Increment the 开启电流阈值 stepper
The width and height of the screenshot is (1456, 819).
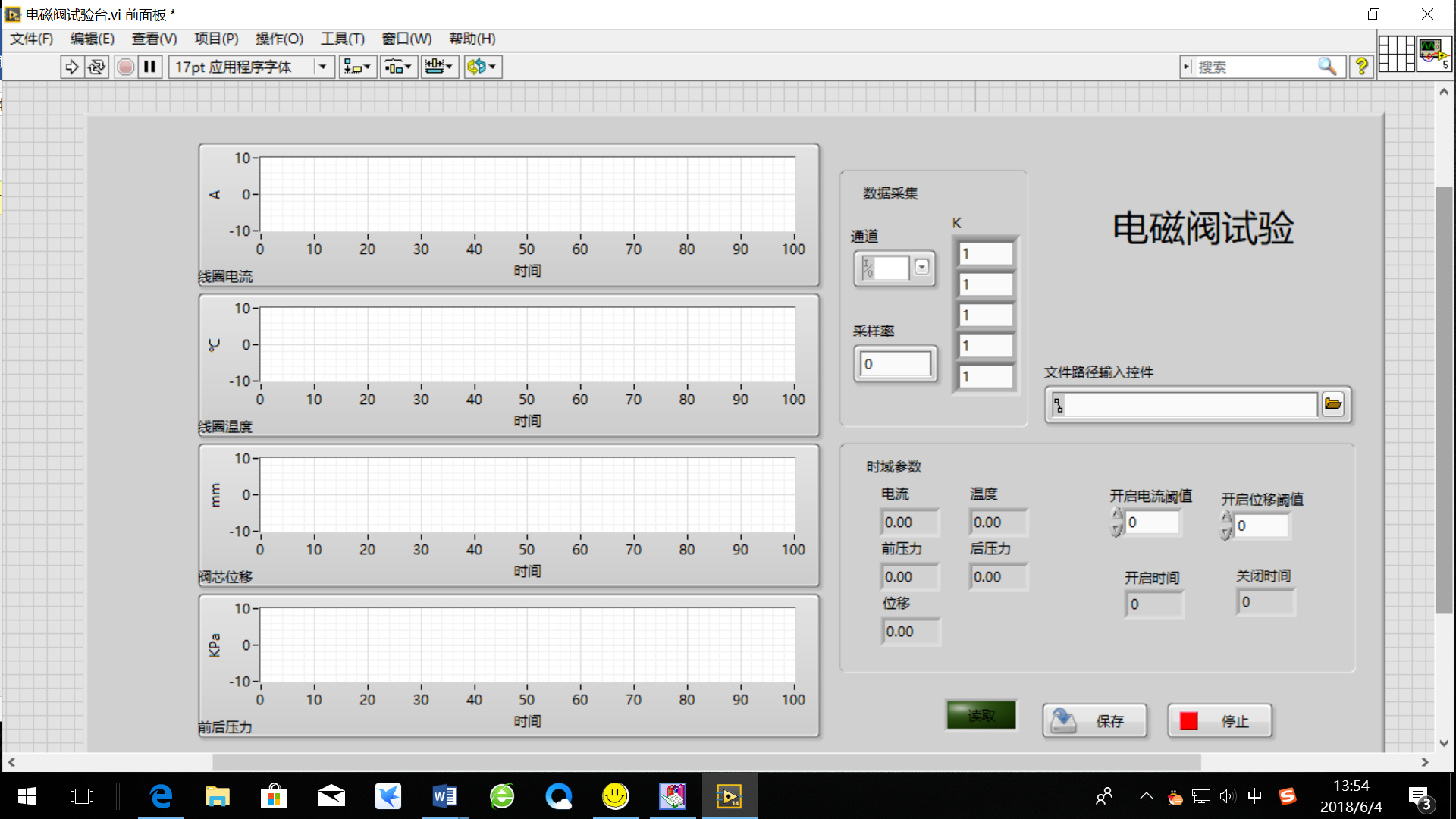(1117, 515)
